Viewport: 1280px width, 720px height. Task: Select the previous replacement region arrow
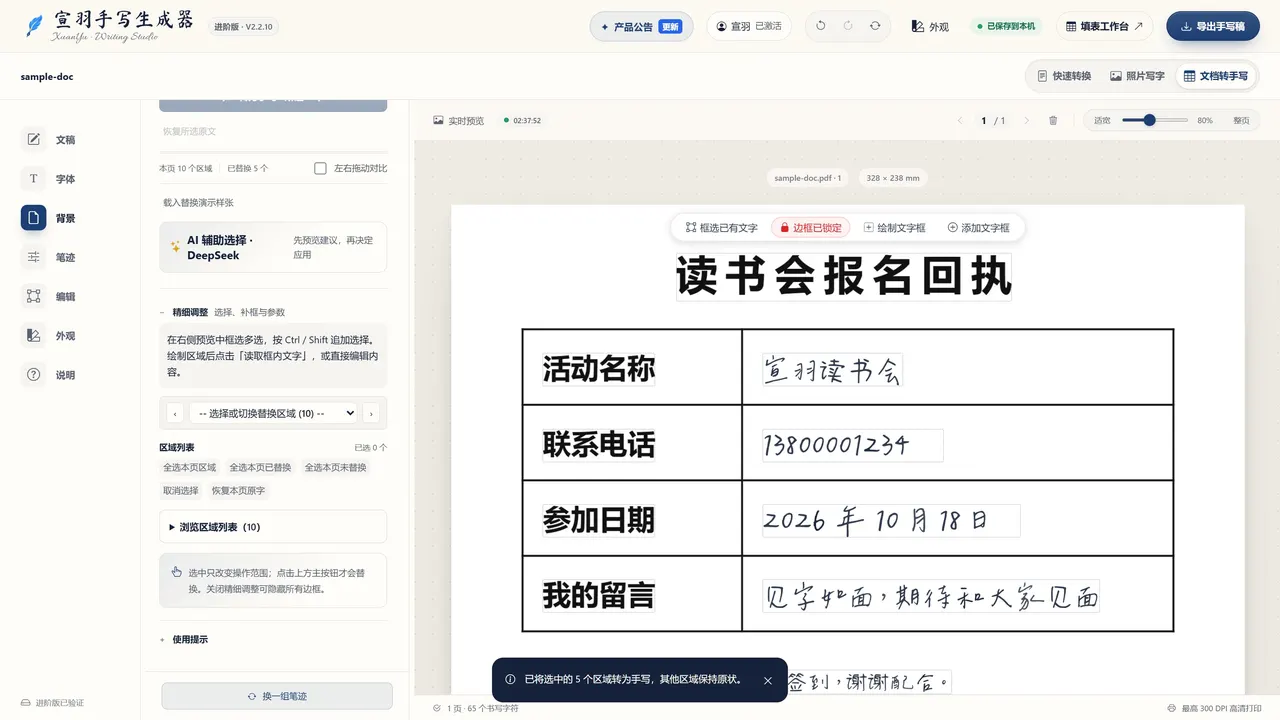pos(175,413)
